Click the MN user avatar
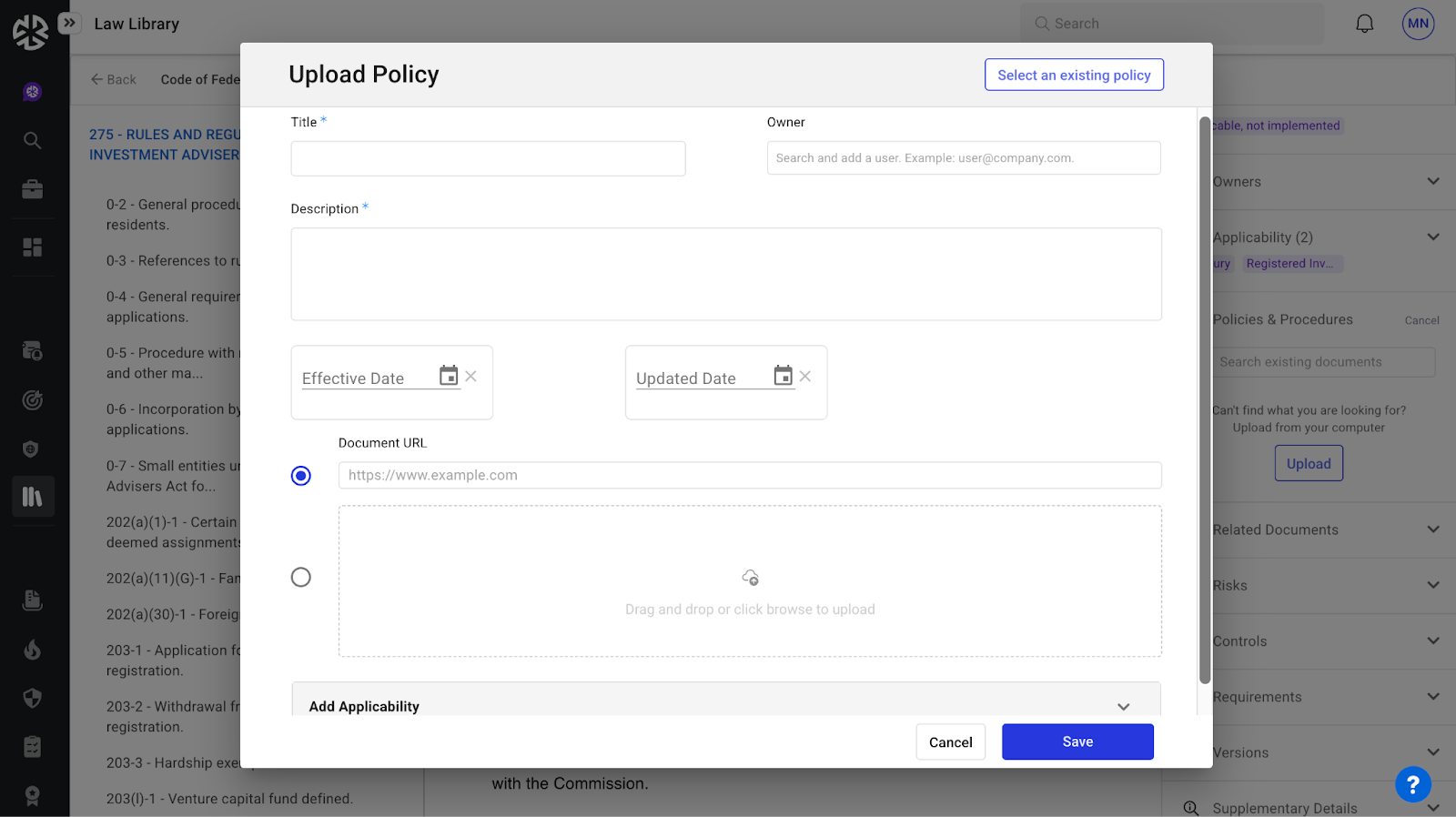 point(1417,24)
